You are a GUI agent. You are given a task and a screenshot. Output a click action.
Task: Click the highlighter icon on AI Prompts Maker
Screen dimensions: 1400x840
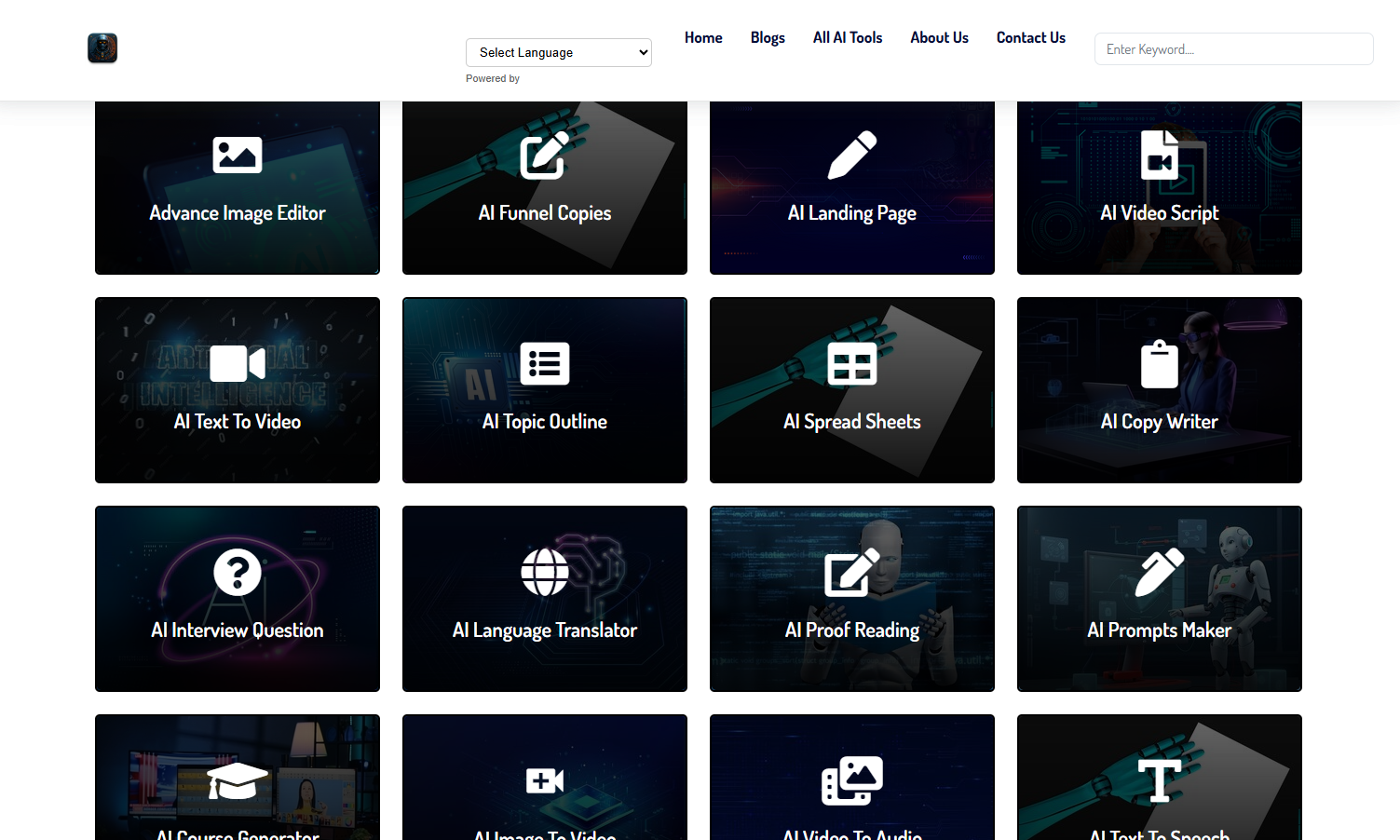click(x=1159, y=572)
